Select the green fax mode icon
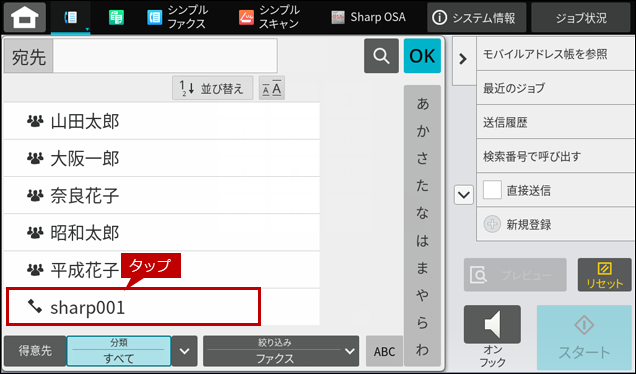Image resolution: width=636 pixels, height=374 pixels. tap(116, 17)
